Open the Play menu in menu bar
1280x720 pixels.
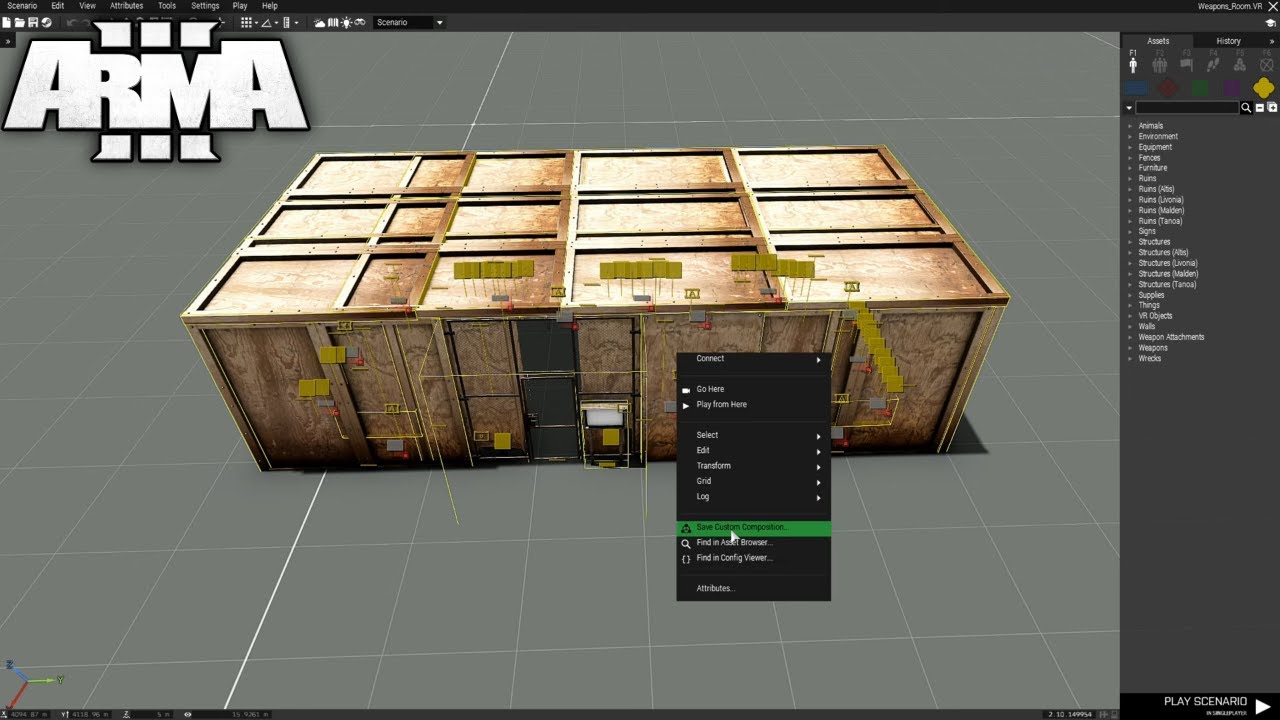point(240,6)
